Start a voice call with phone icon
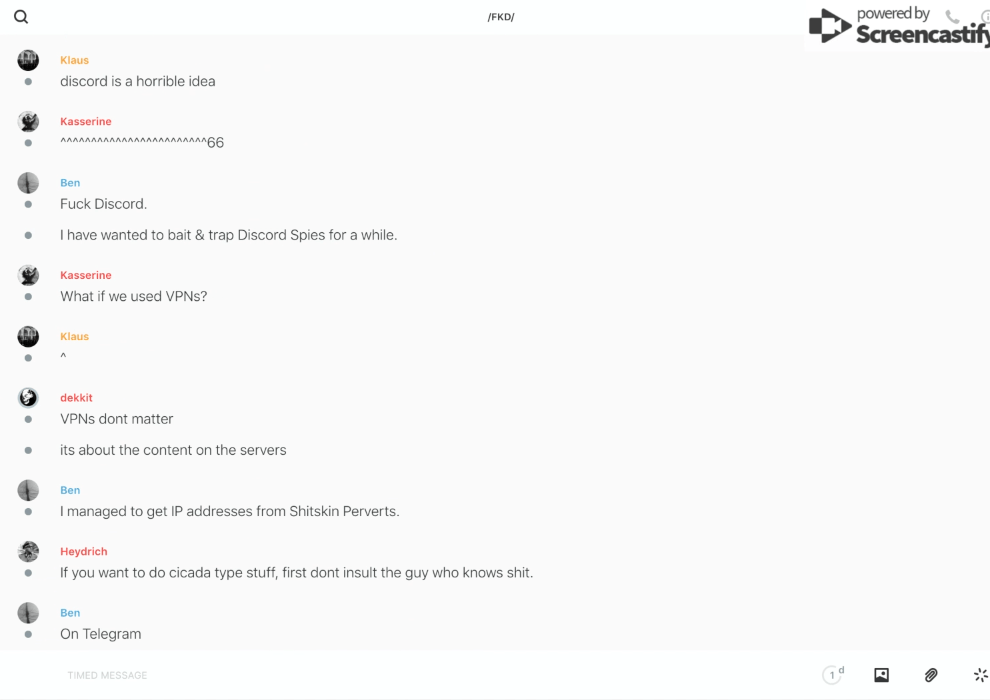This screenshot has width=990, height=700. (952, 17)
